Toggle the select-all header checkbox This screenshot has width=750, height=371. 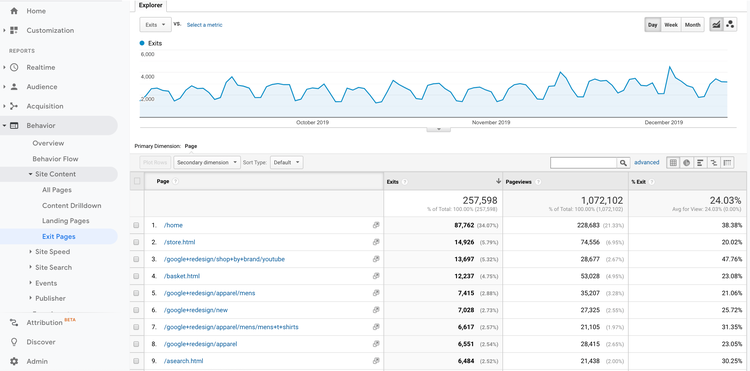(137, 181)
